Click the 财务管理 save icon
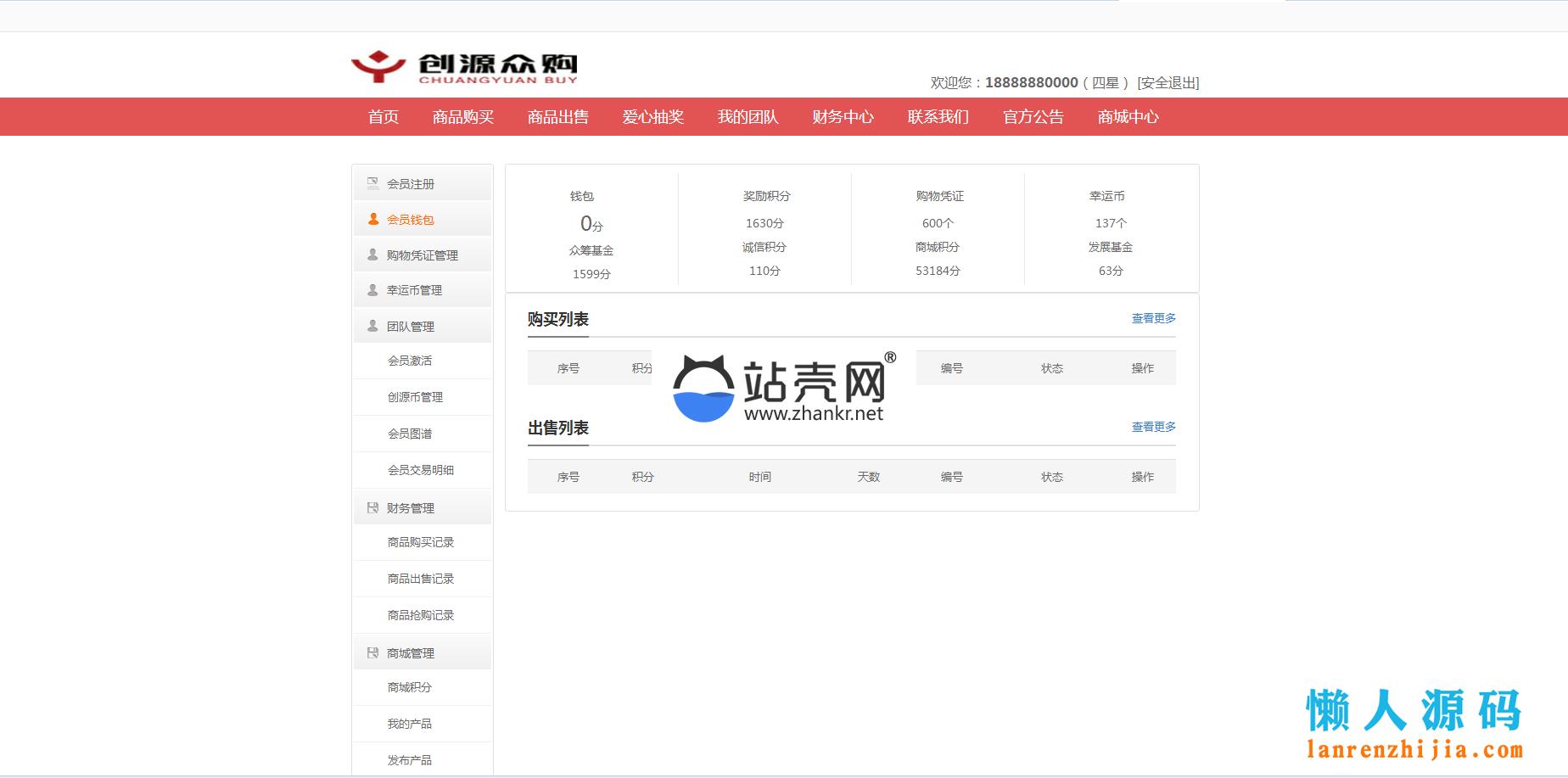1568x778 pixels. 372,507
